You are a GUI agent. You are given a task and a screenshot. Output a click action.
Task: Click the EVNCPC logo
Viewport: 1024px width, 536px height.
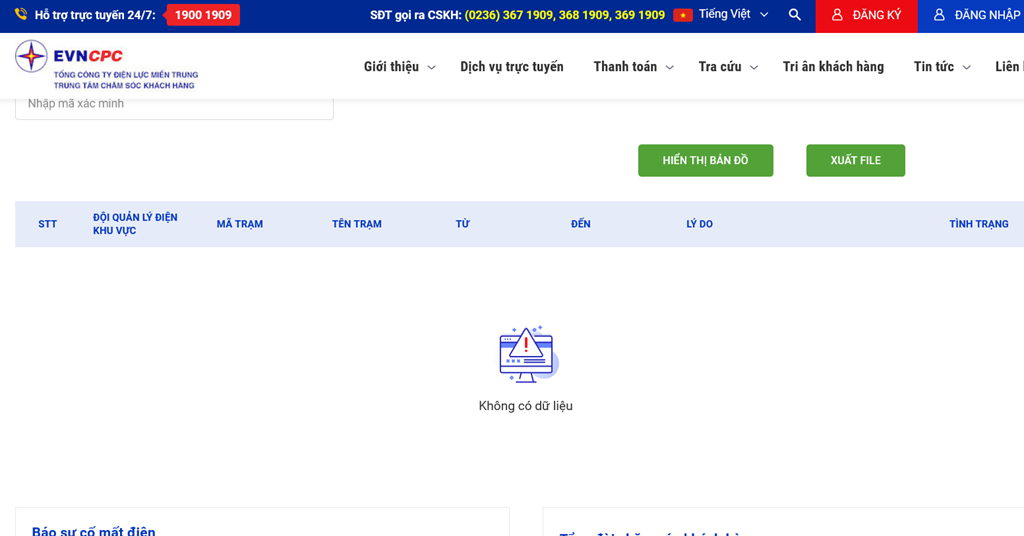click(106, 66)
